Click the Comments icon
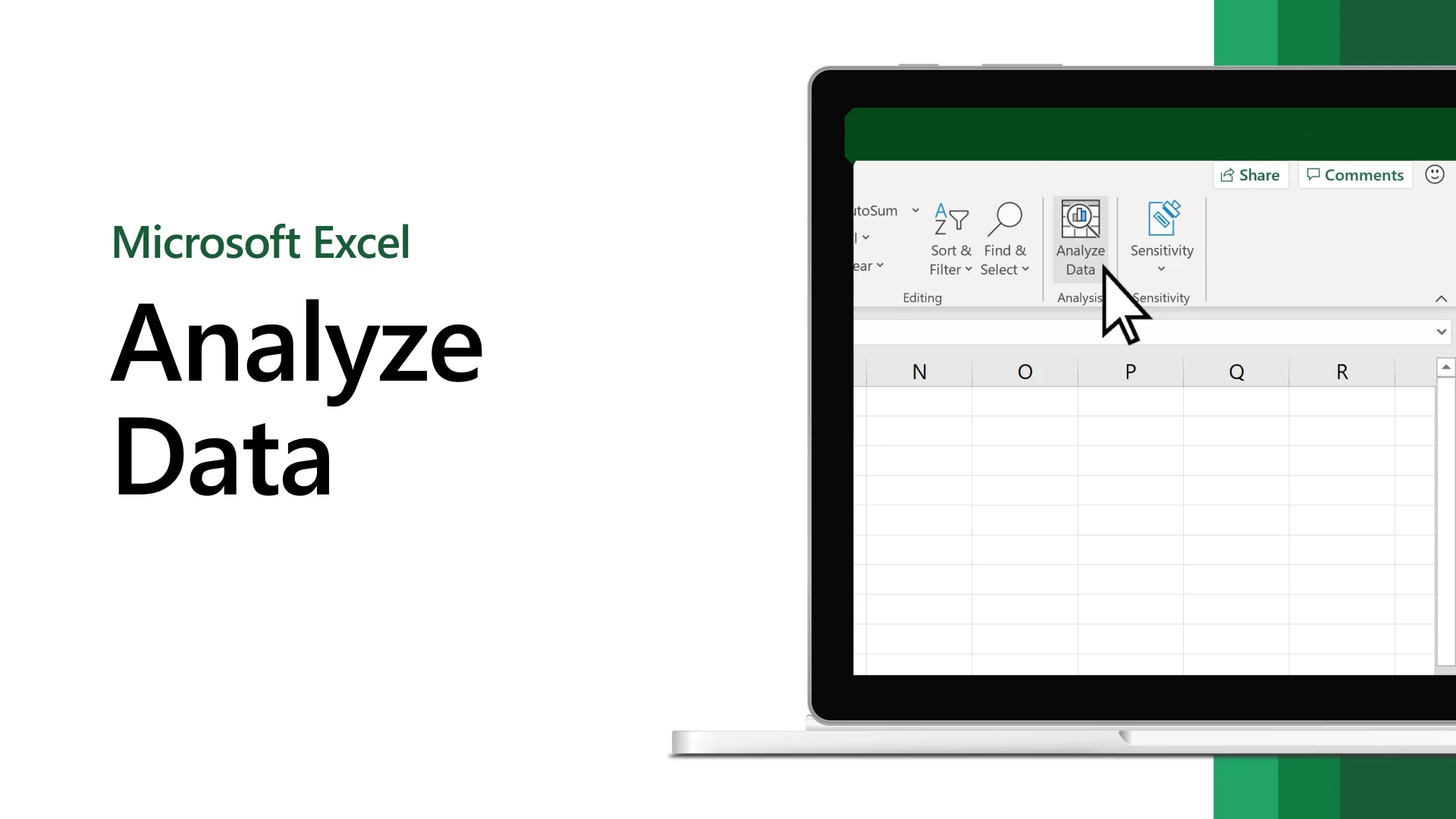Screen dimensions: 1456x819 coord(1355,174)
